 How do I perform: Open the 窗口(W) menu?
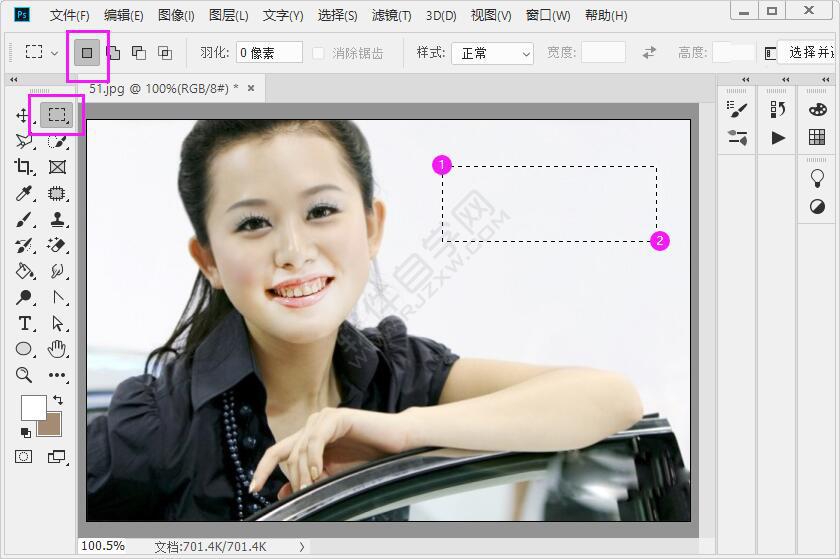pos(548,16)
